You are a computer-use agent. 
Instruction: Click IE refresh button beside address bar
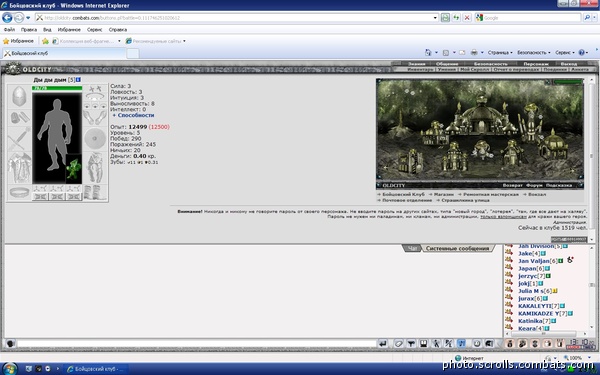click(456, 18)
